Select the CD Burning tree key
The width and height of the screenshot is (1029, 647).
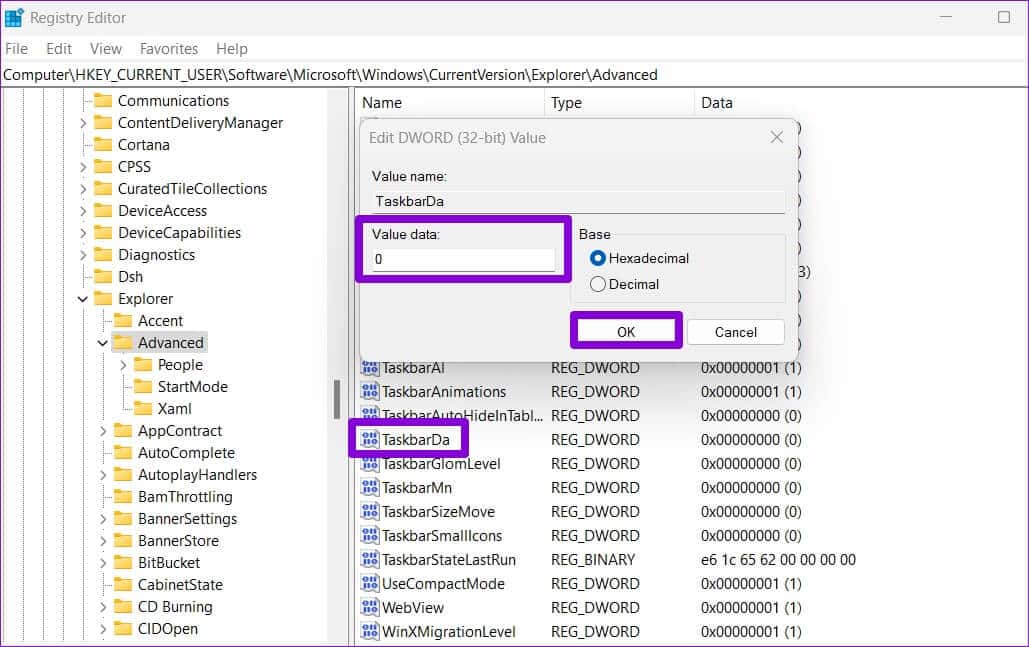pyautogui.click(x=175, y=606)
